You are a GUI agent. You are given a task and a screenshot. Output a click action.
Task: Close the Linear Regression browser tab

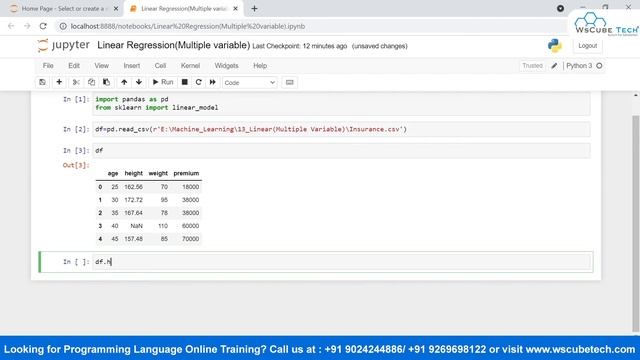235,9
